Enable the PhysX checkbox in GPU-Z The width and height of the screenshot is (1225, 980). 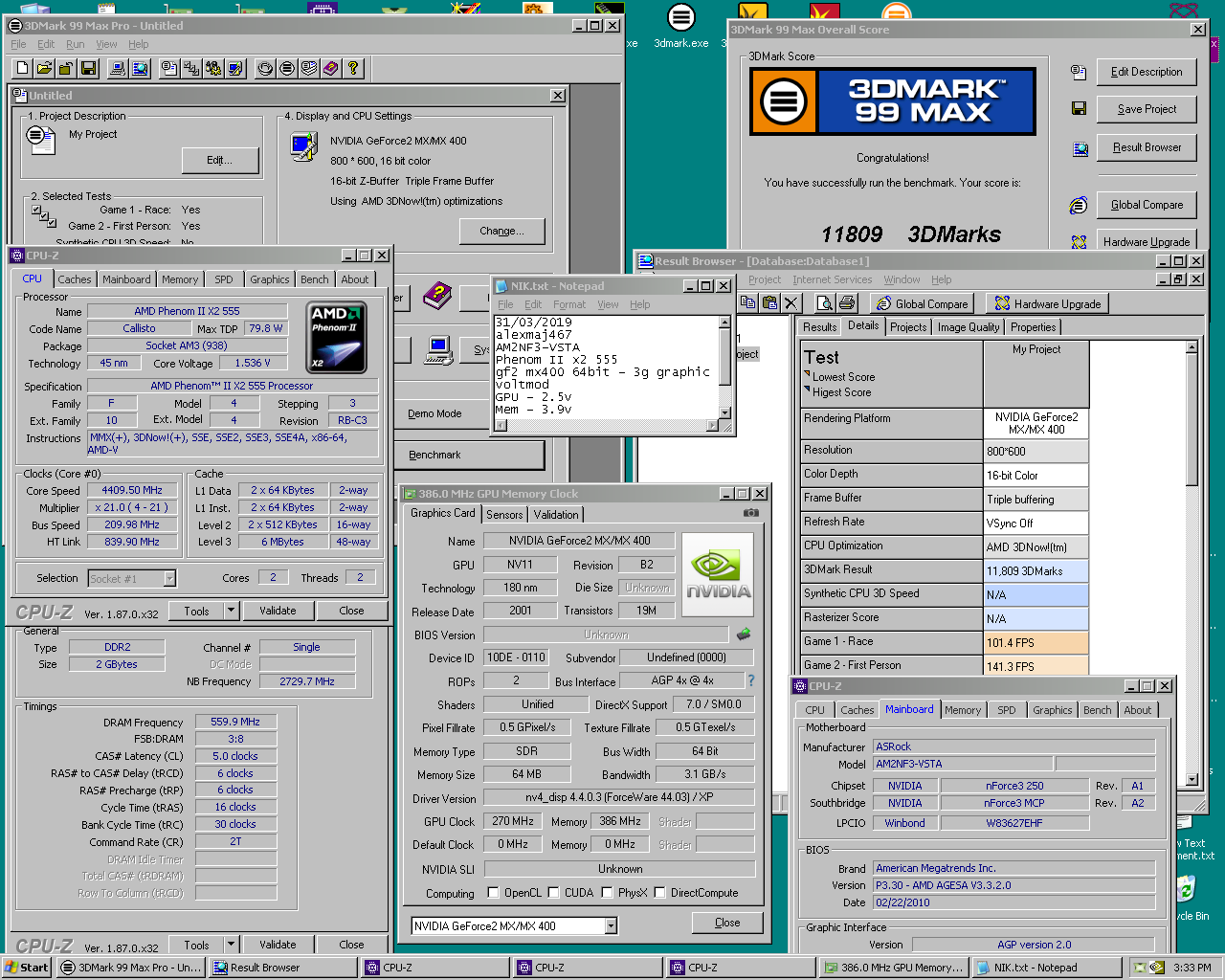click(607, 893)
